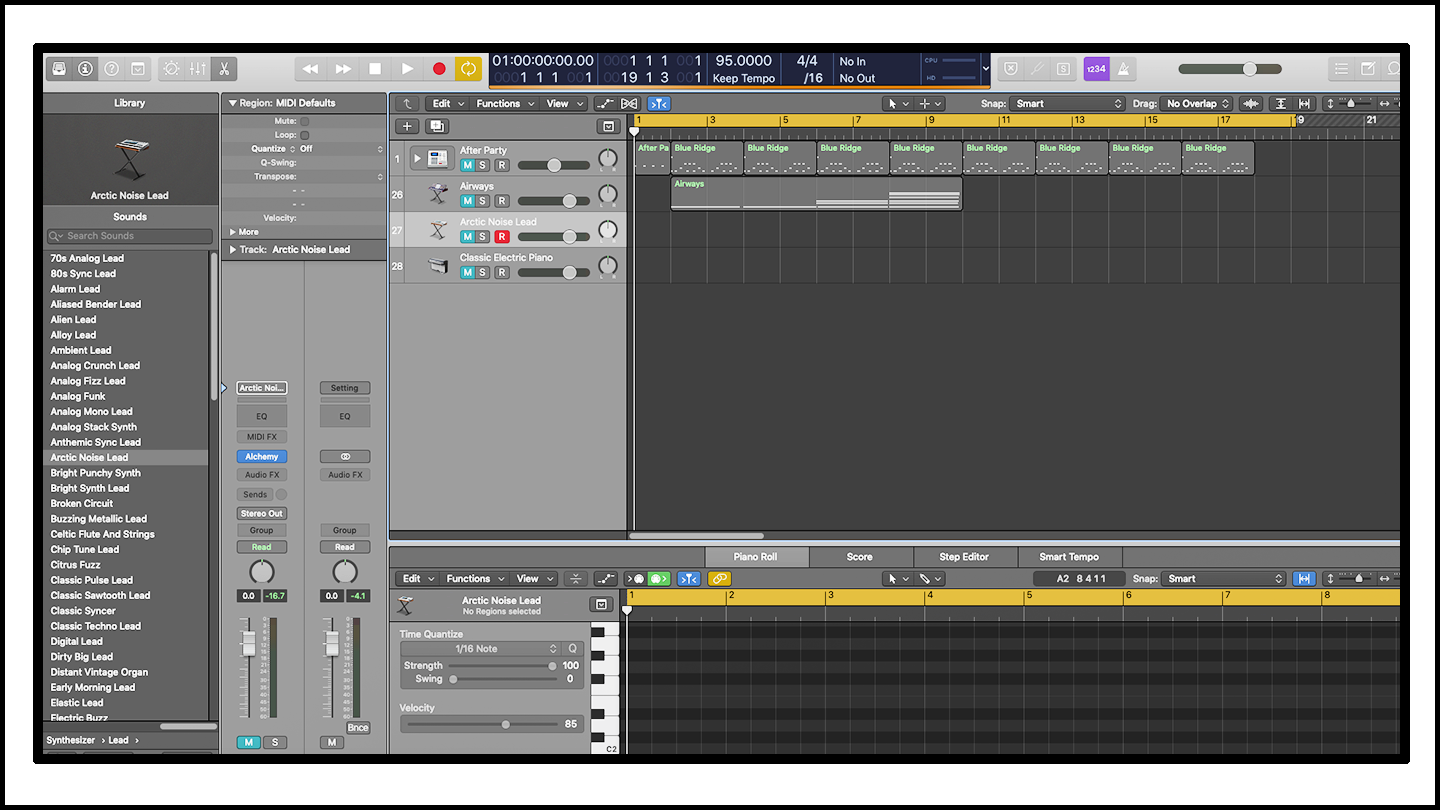Open the LCD display mode chevron
The width and height of the screenshot is (1440, 810).
(986, 68)
